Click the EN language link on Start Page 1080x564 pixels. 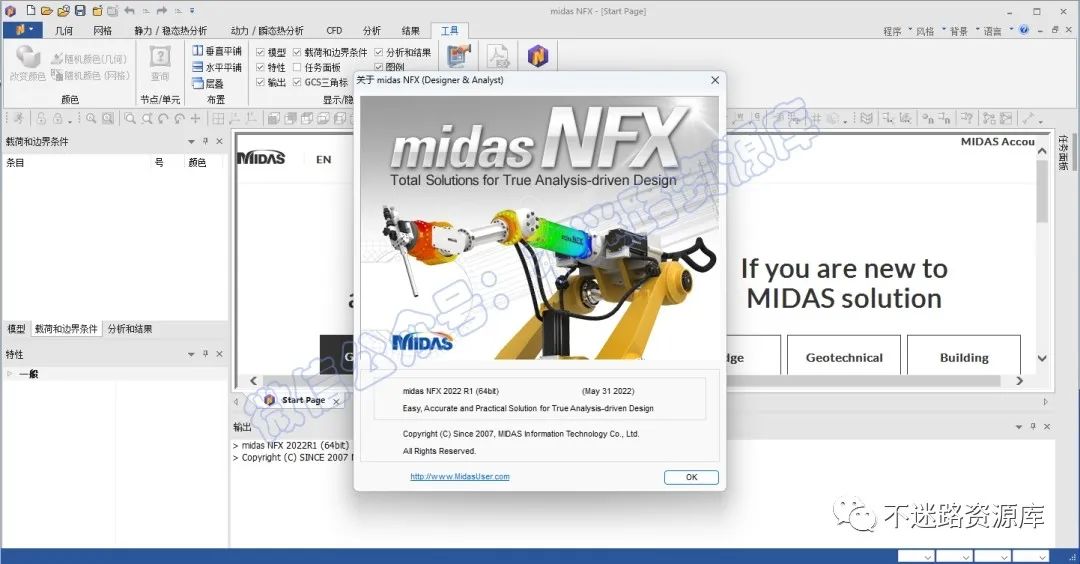coord(324,159)
